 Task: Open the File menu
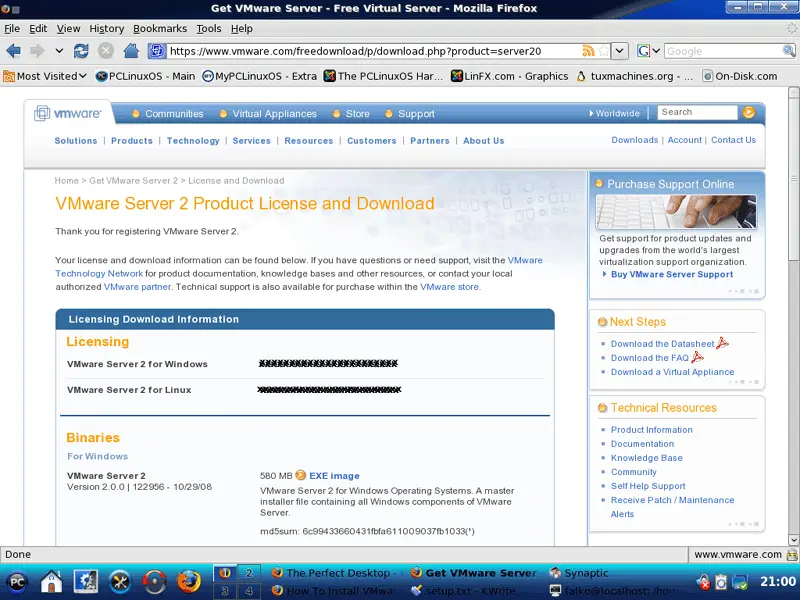pos(12,29)
